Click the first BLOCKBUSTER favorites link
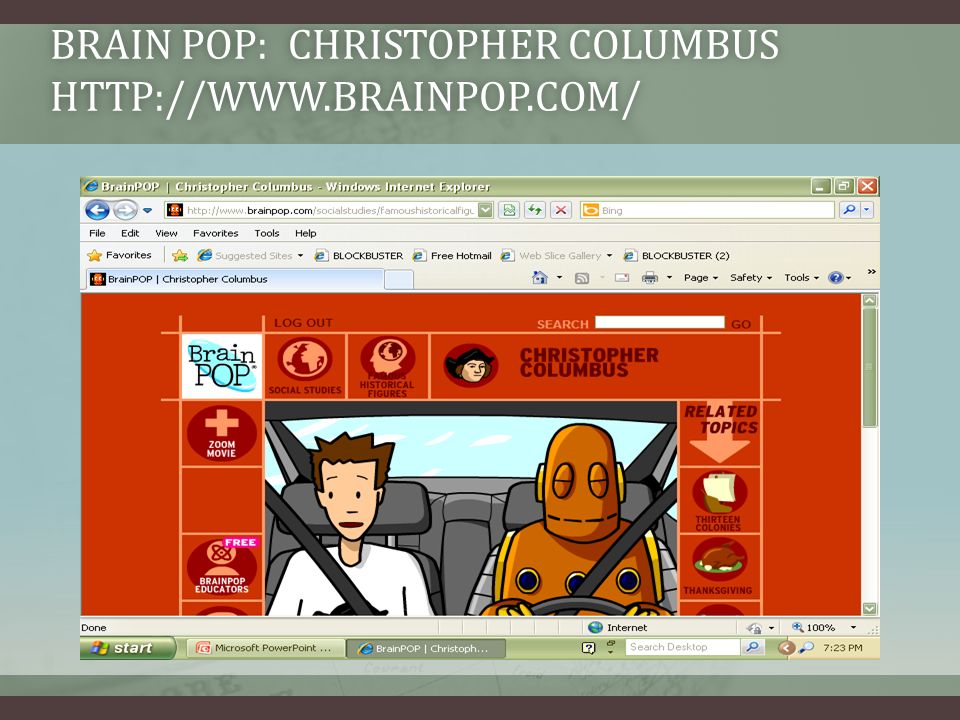Viewport: 960px width, 720px height. click(359, 256)
